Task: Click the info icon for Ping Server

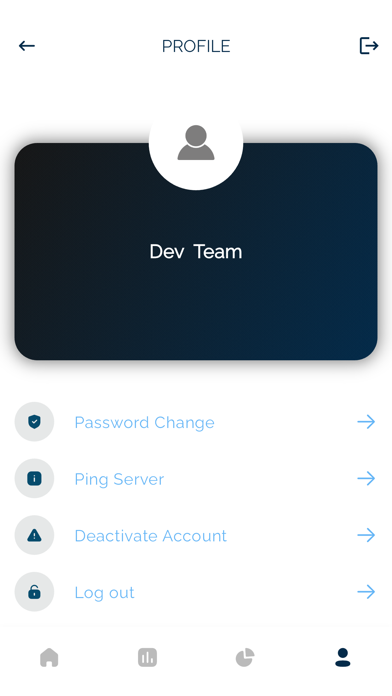Action: (x=34, y=478)
